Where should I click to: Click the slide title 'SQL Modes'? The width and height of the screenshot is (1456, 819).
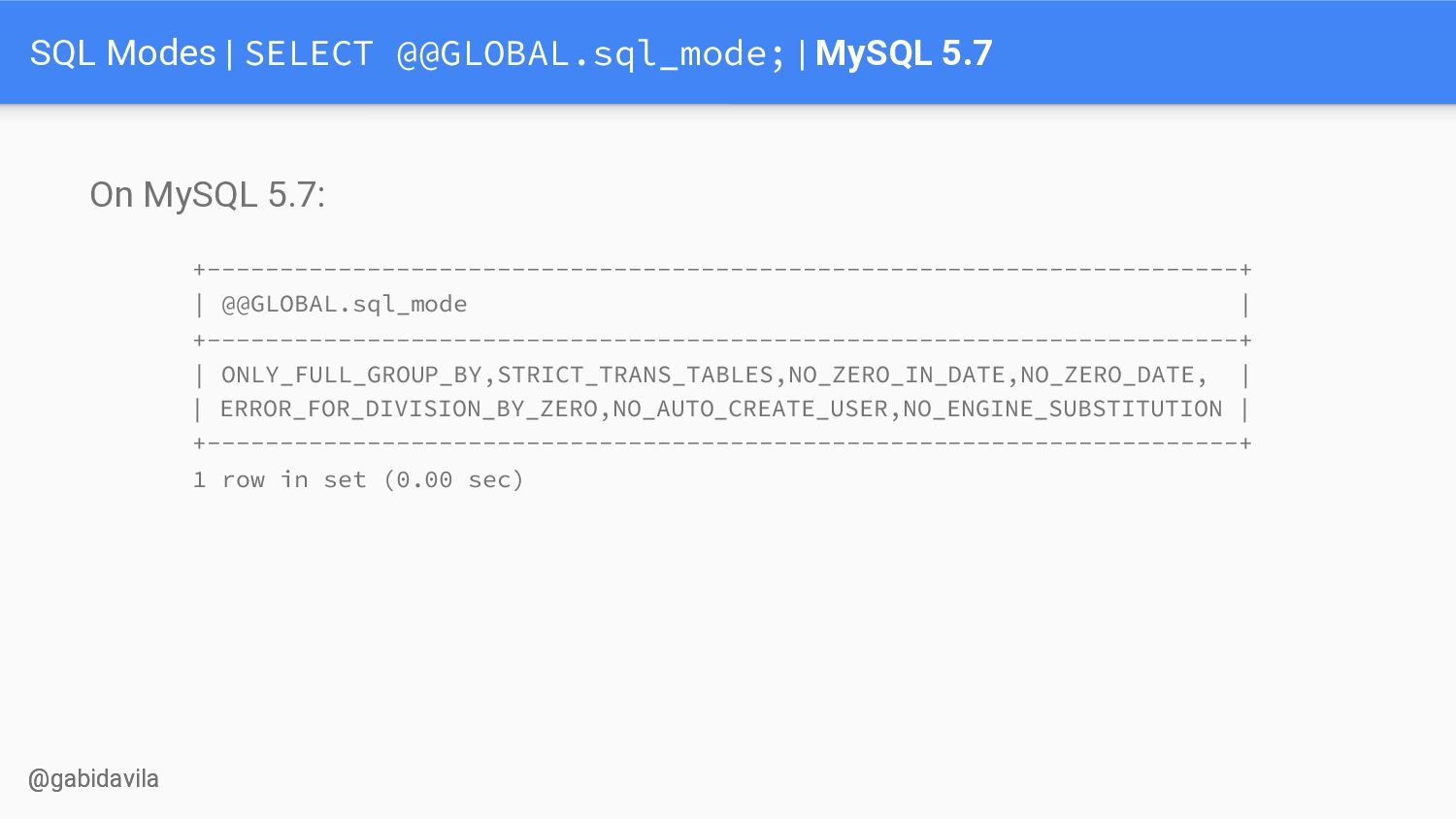[122, 52]
